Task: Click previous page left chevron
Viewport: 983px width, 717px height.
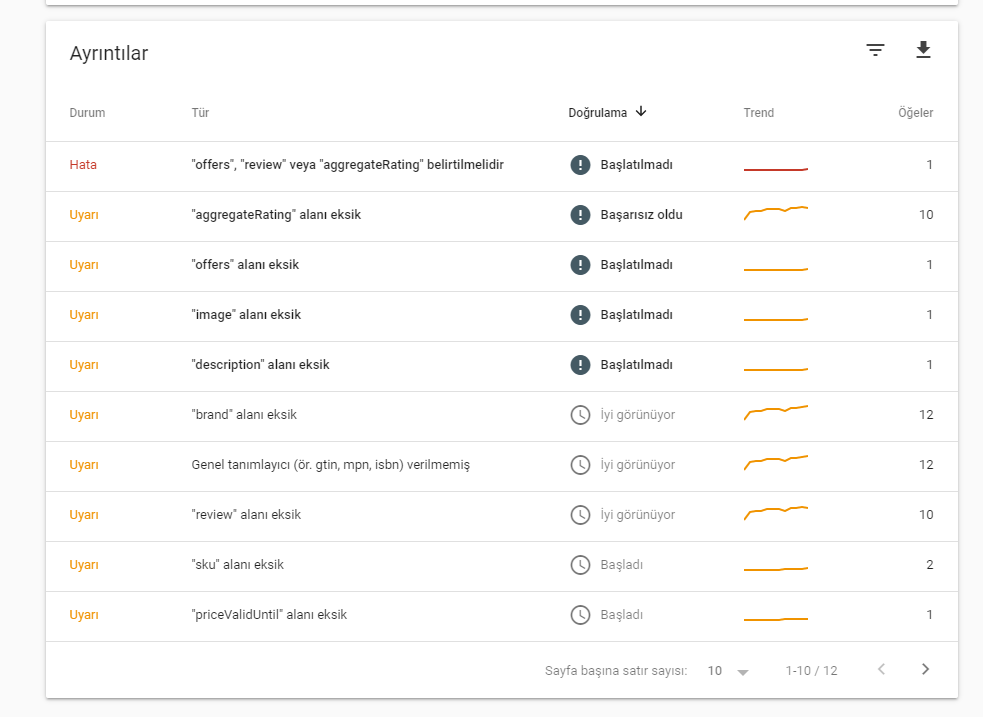Action: click(881, 669)
